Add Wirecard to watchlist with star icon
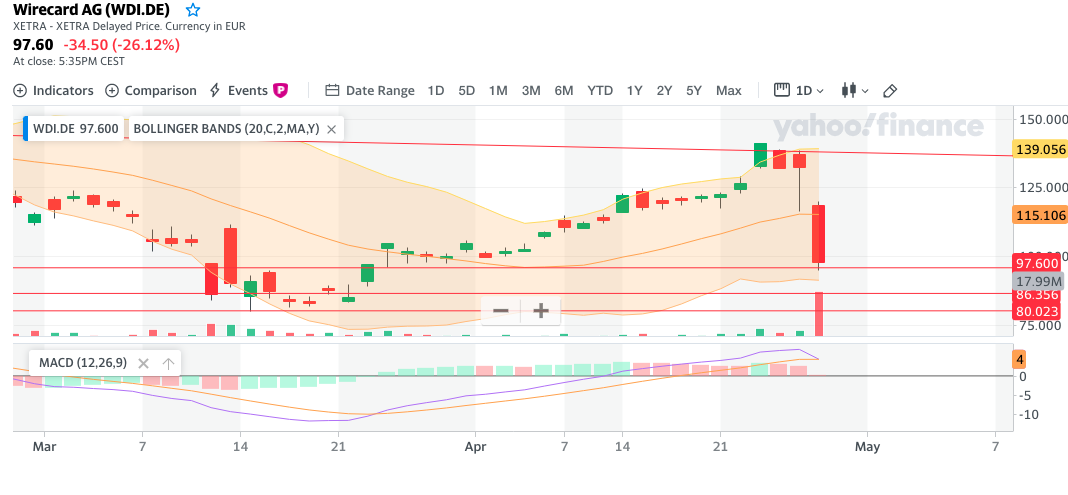 point(193,9)
